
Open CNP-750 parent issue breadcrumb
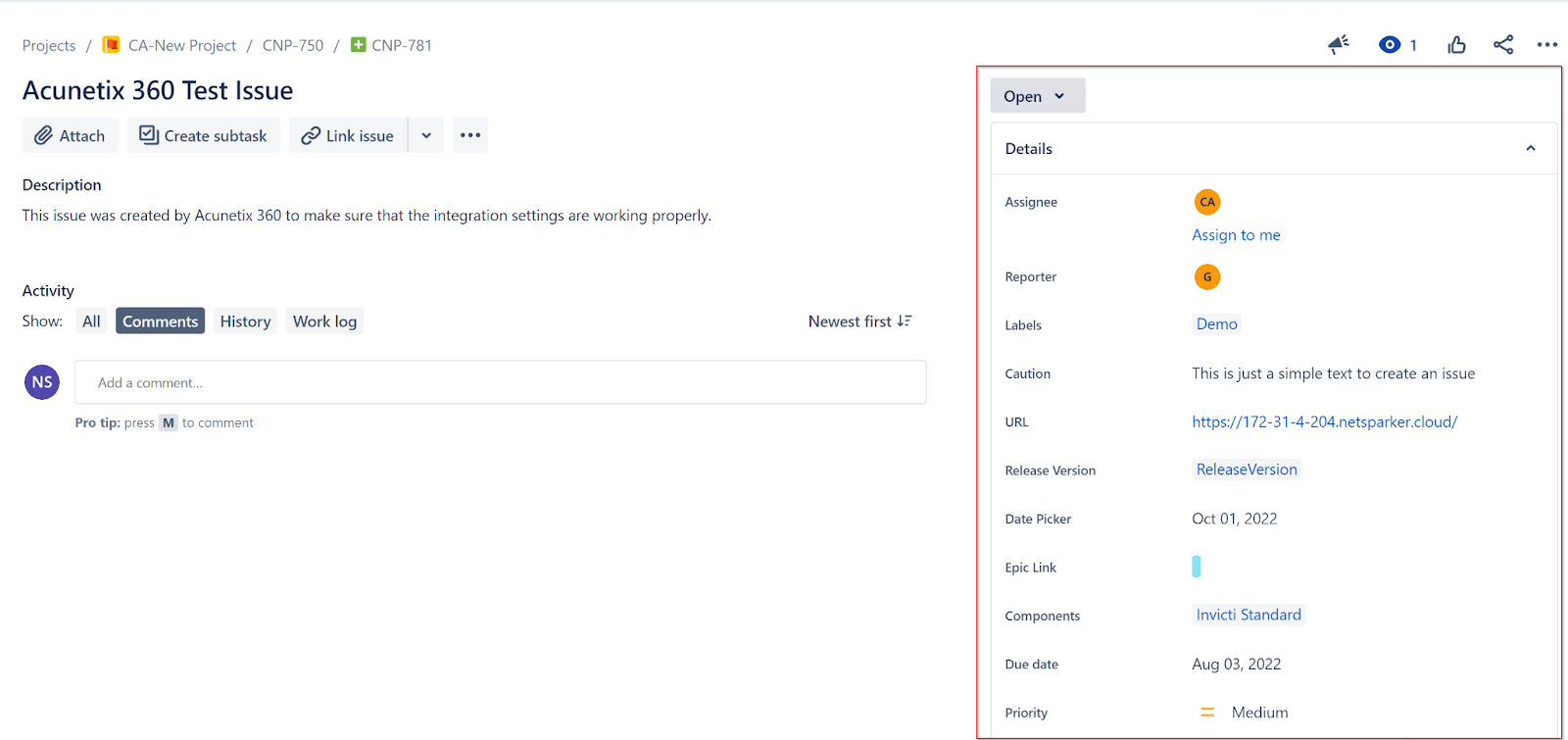click(293, 46)
